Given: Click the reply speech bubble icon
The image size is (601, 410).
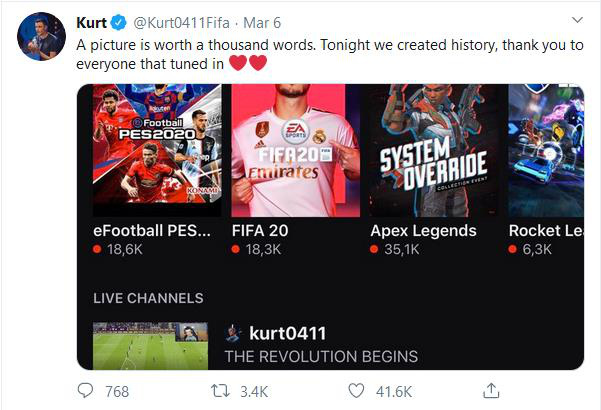Looking at the screenshot, I should click(x=87, y=390).
